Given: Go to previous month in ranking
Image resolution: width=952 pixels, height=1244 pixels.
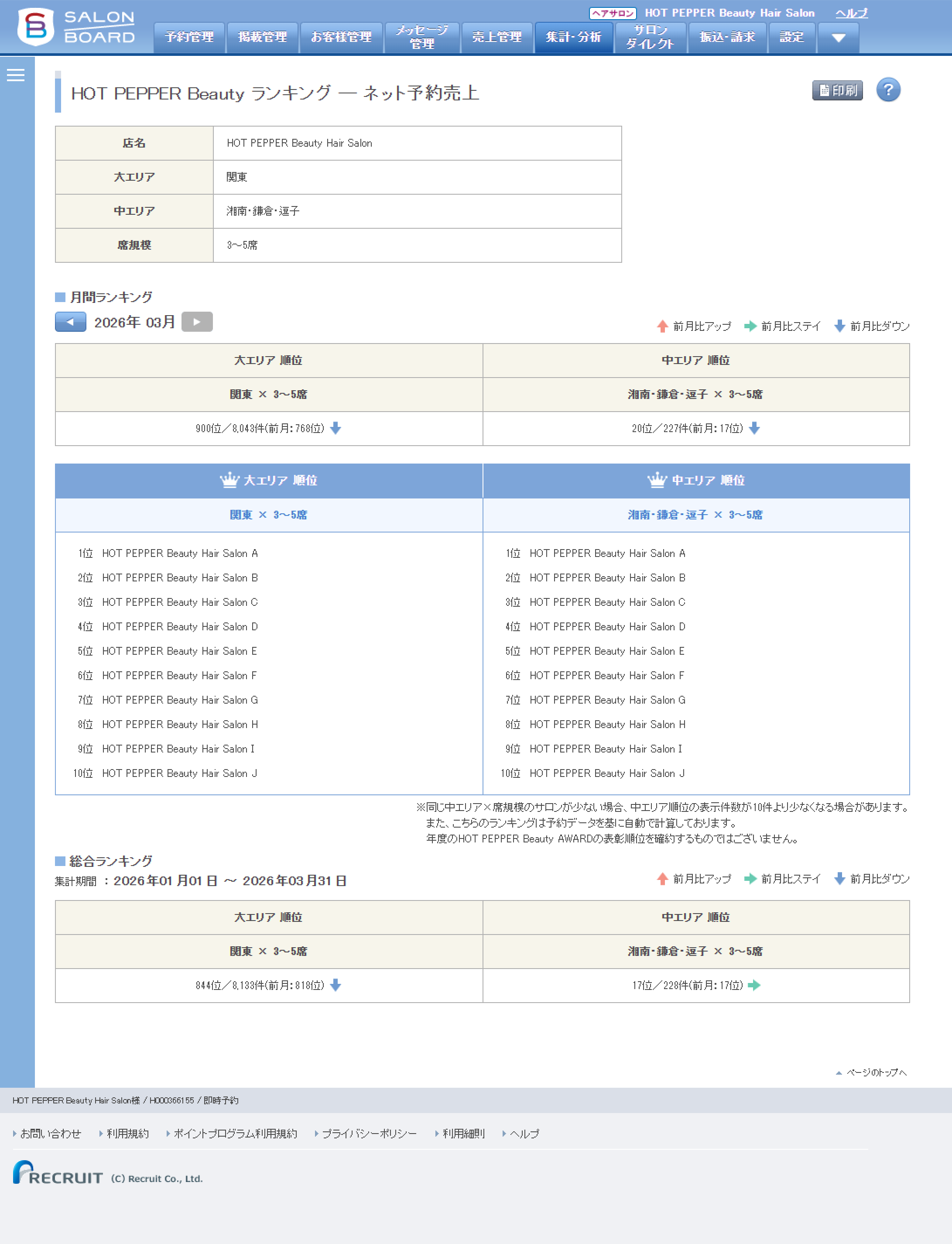Looking at the screenshot, I should (x=71, y=322).
